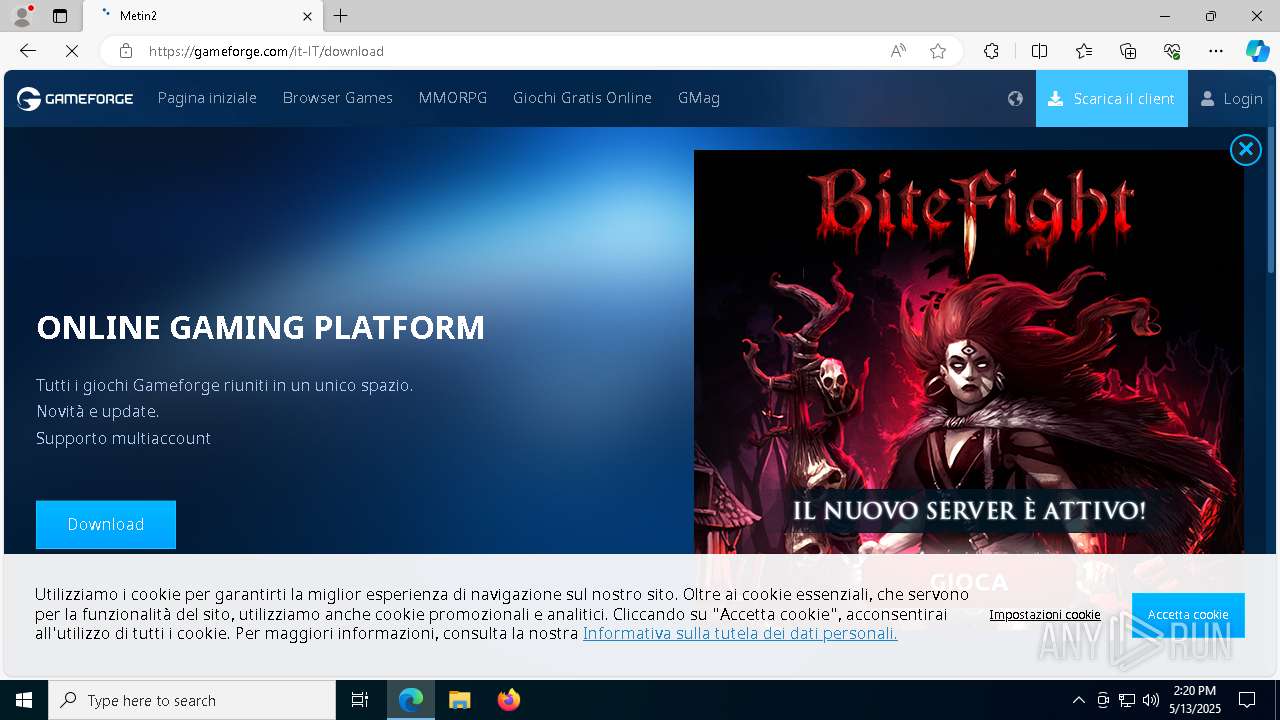Image resolution: width=1280 pixels, height=720 pixels.
Task: Open browser Extensions icon
Action: (x=991, y=51)
